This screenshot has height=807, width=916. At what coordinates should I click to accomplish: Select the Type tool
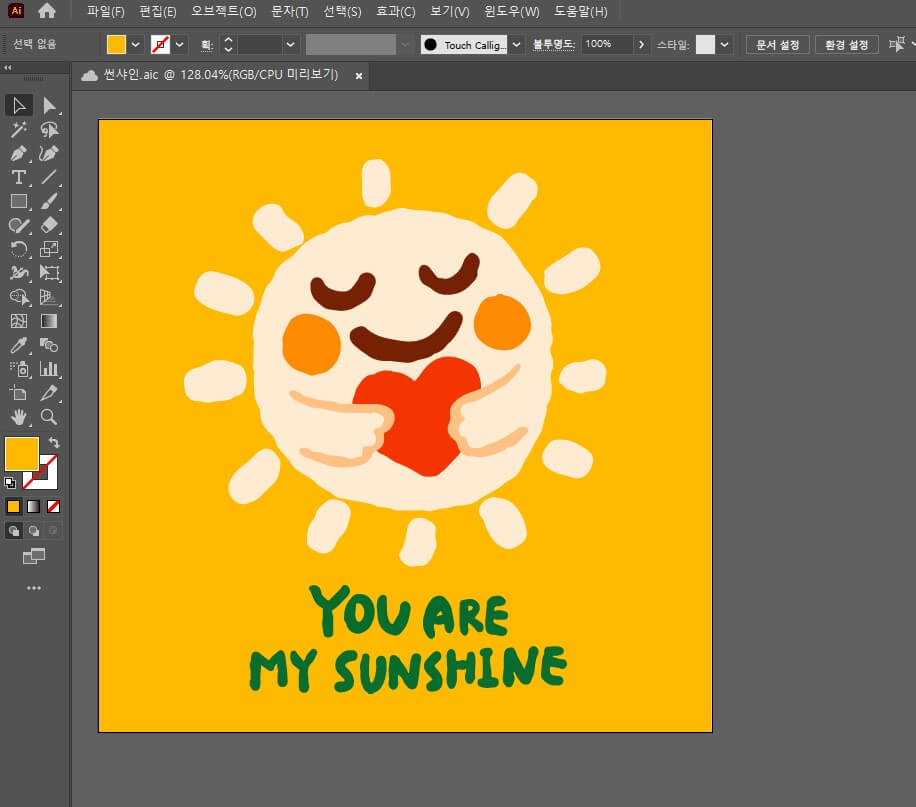click(18, 177)
